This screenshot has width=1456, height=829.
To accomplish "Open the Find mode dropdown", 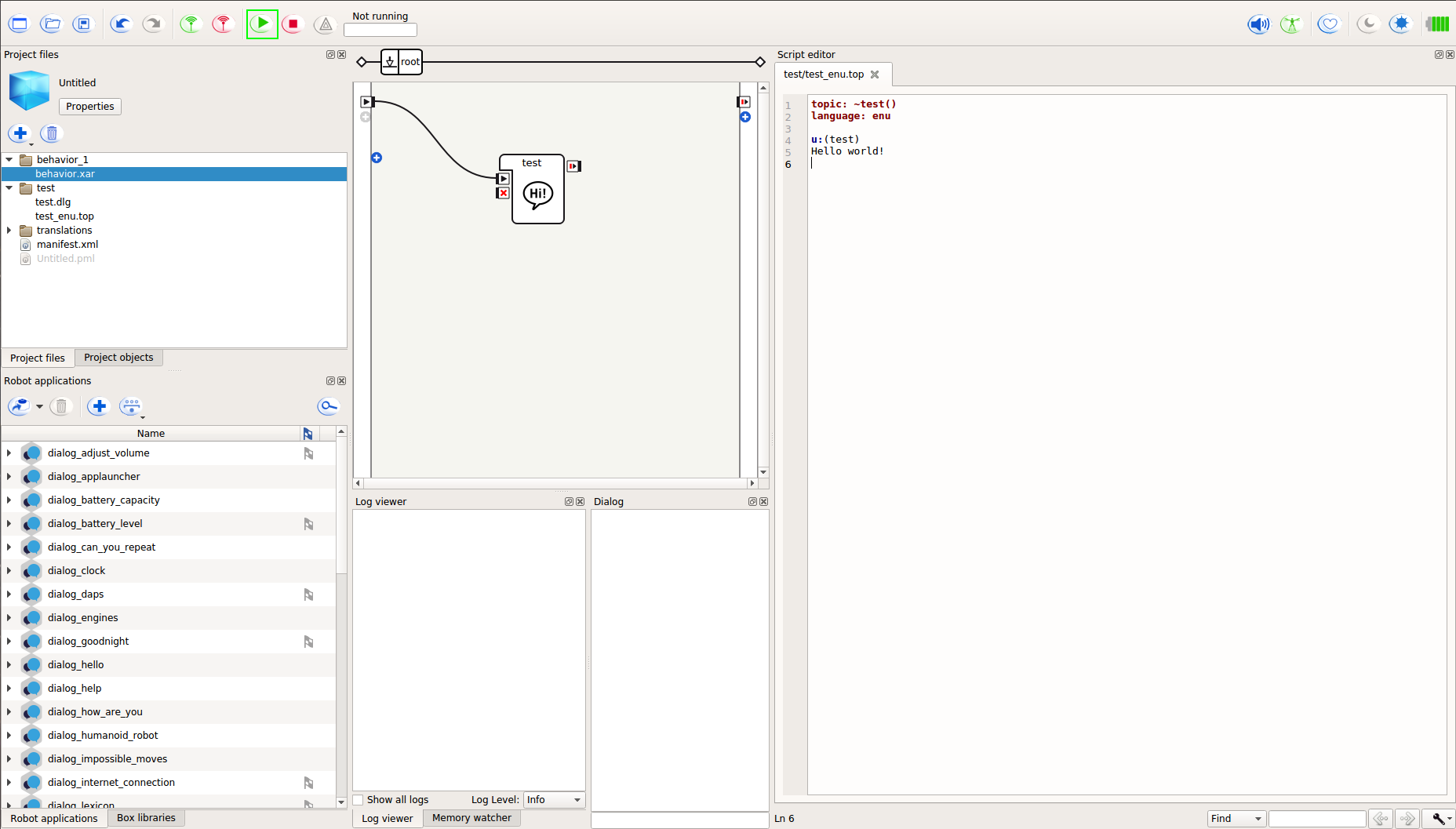I will (1236, 819).
